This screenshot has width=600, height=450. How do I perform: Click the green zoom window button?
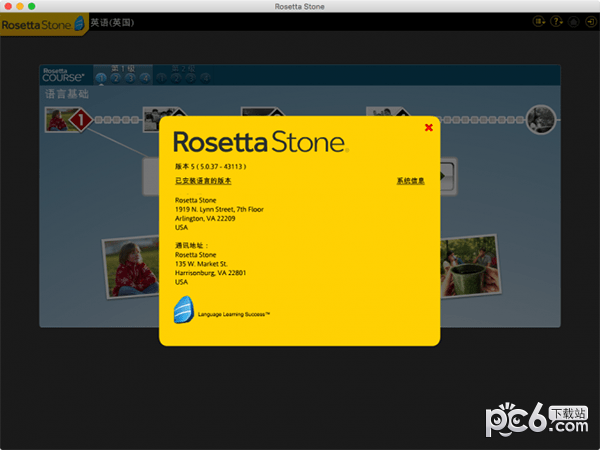[32, 6]
